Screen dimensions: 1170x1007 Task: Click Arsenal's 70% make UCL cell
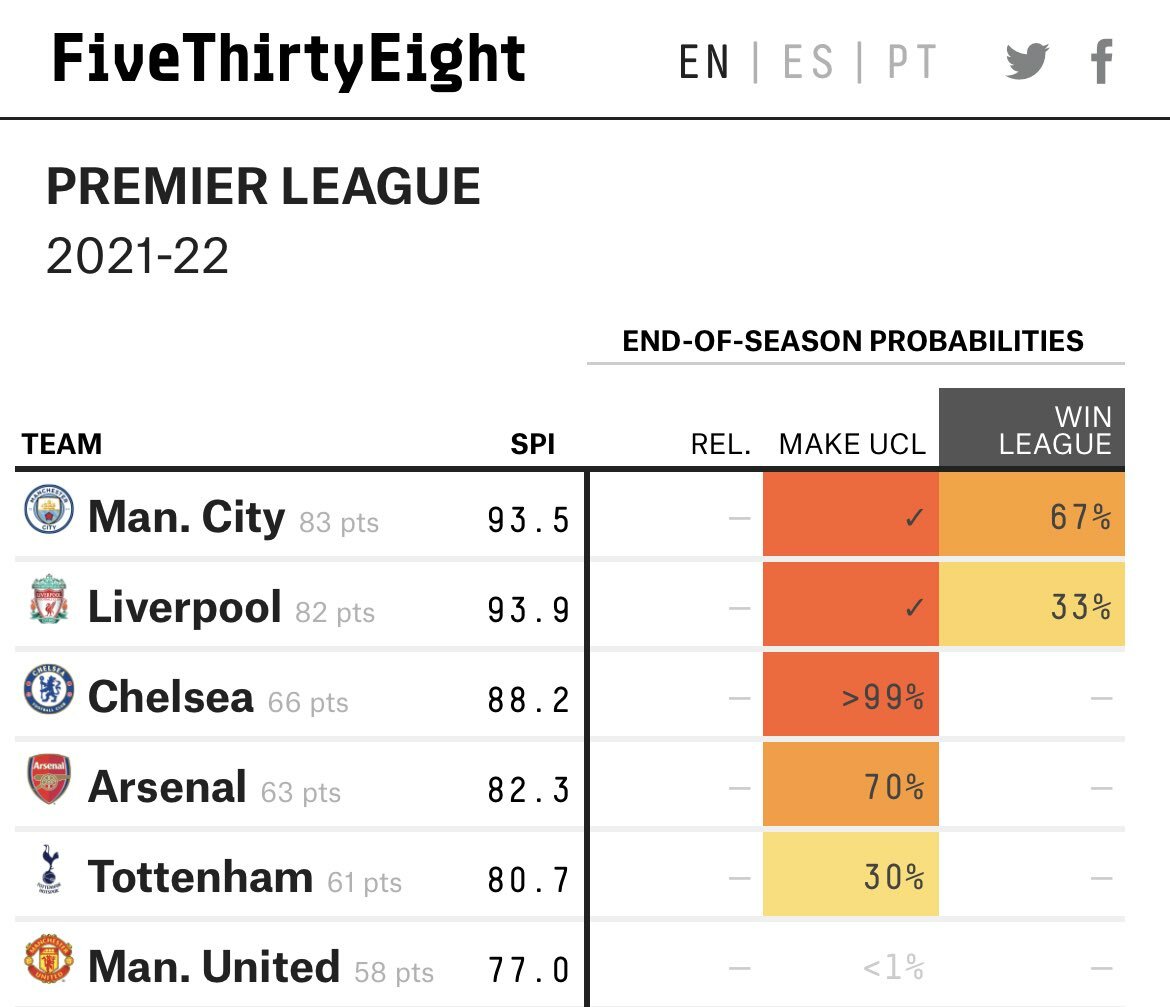point(851,786)
